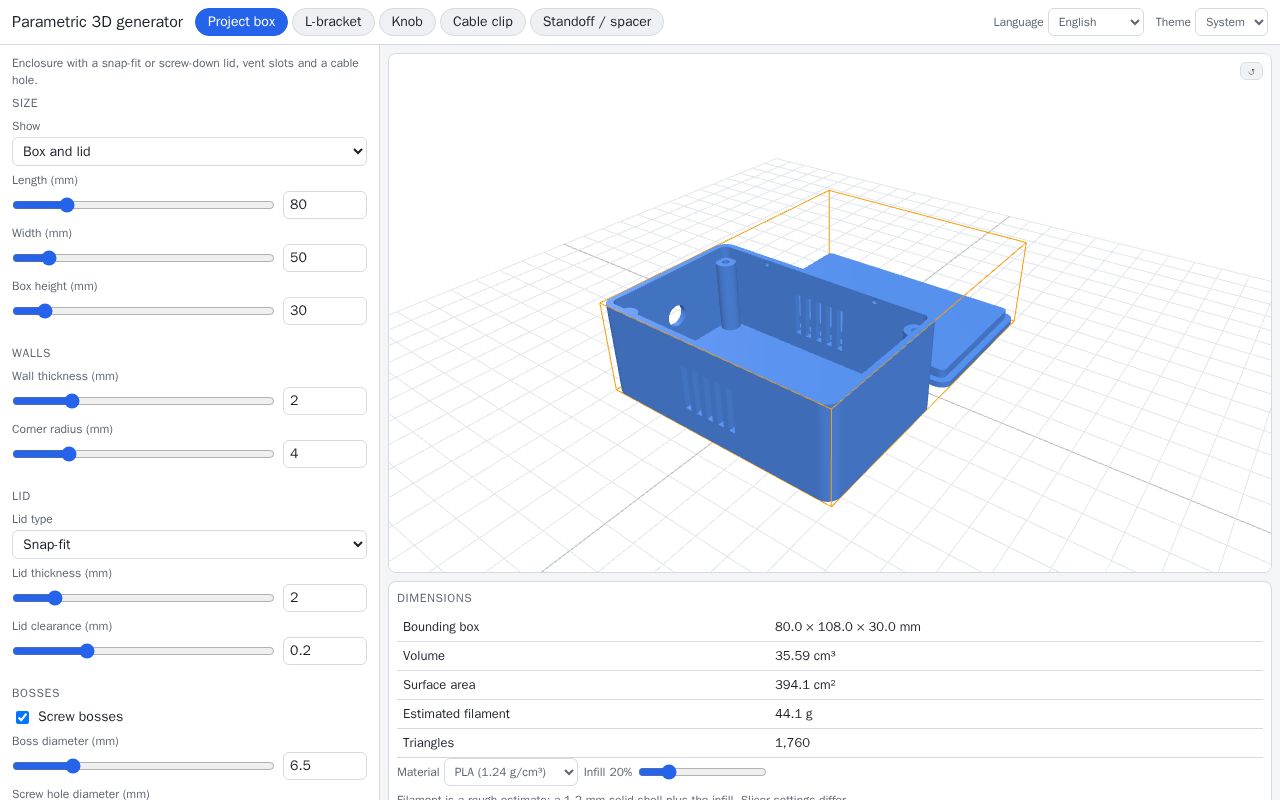Image resolution: width=1280 pixels, height=800 pixels.
Task: Click the Lid thickness slider
Action: click(x=143, y=598)
